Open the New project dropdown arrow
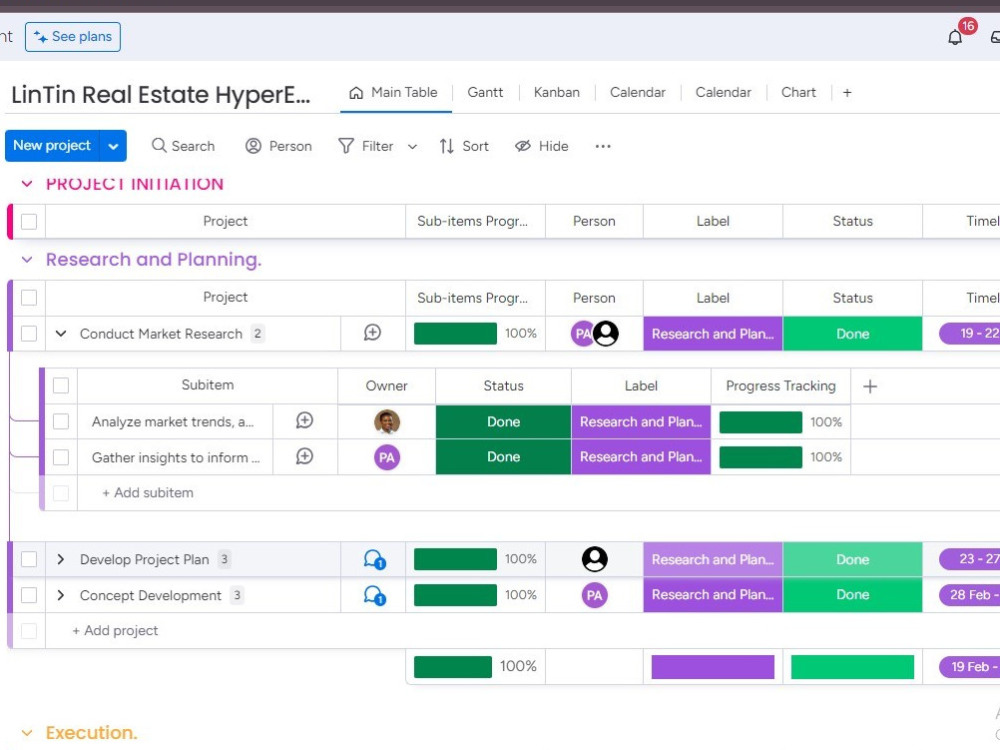The height and width of the screenshot is (750, 1000). 114,145
